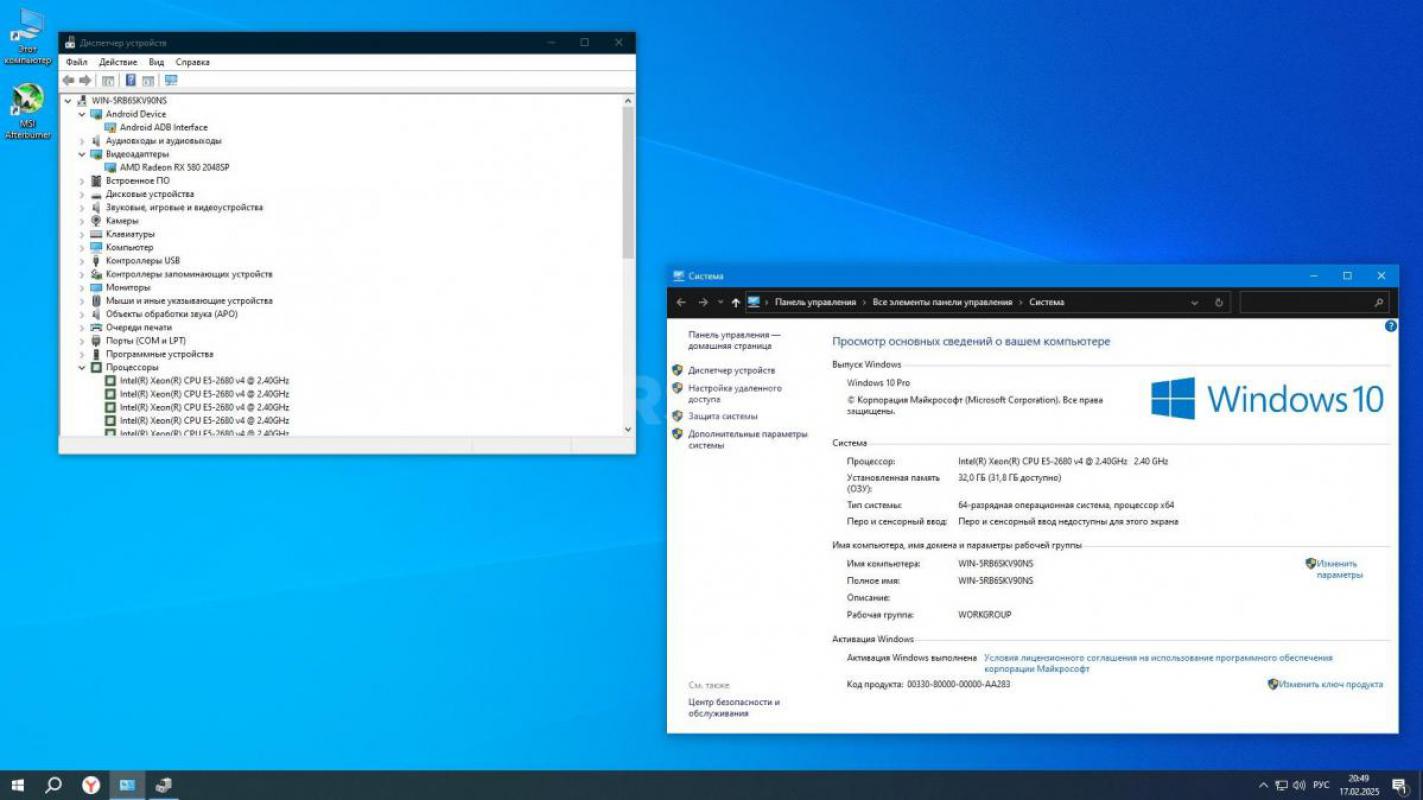Expand the Клавиатуры category

[82, 234]
